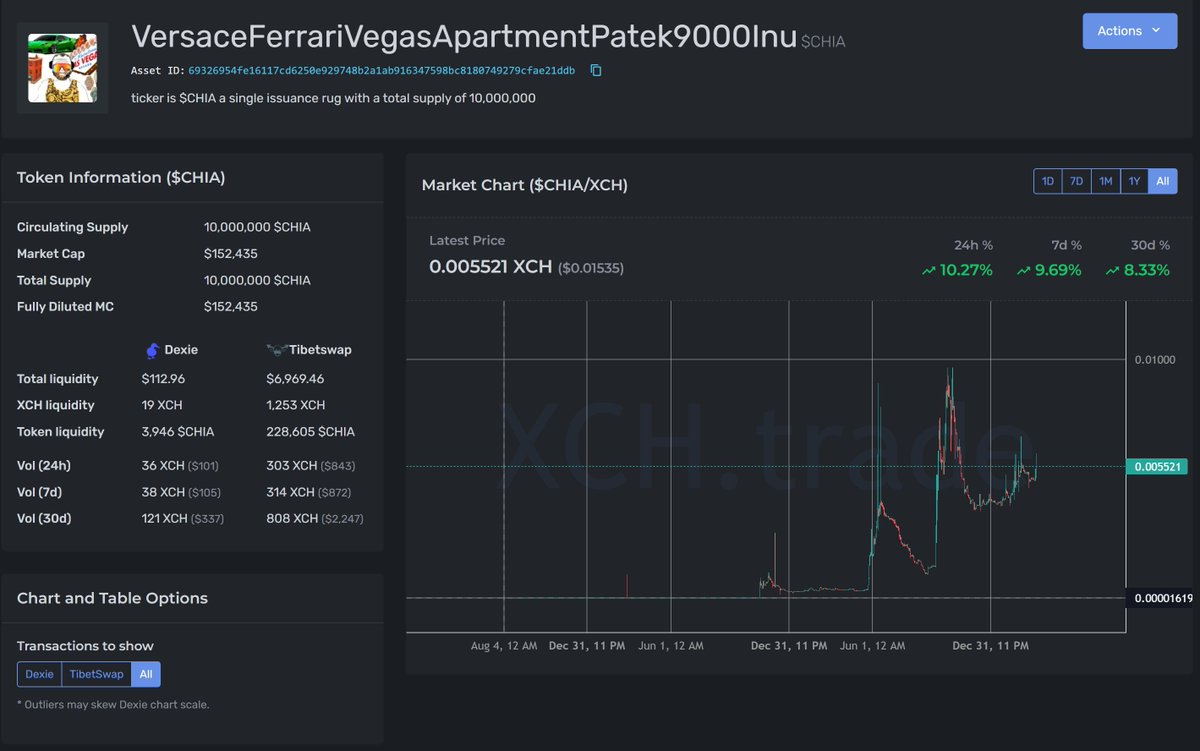The width and height of the screenshot is (1200, 751).
Task: Copy the Asset ID to clipboard
Action: (x=595, y=71)
